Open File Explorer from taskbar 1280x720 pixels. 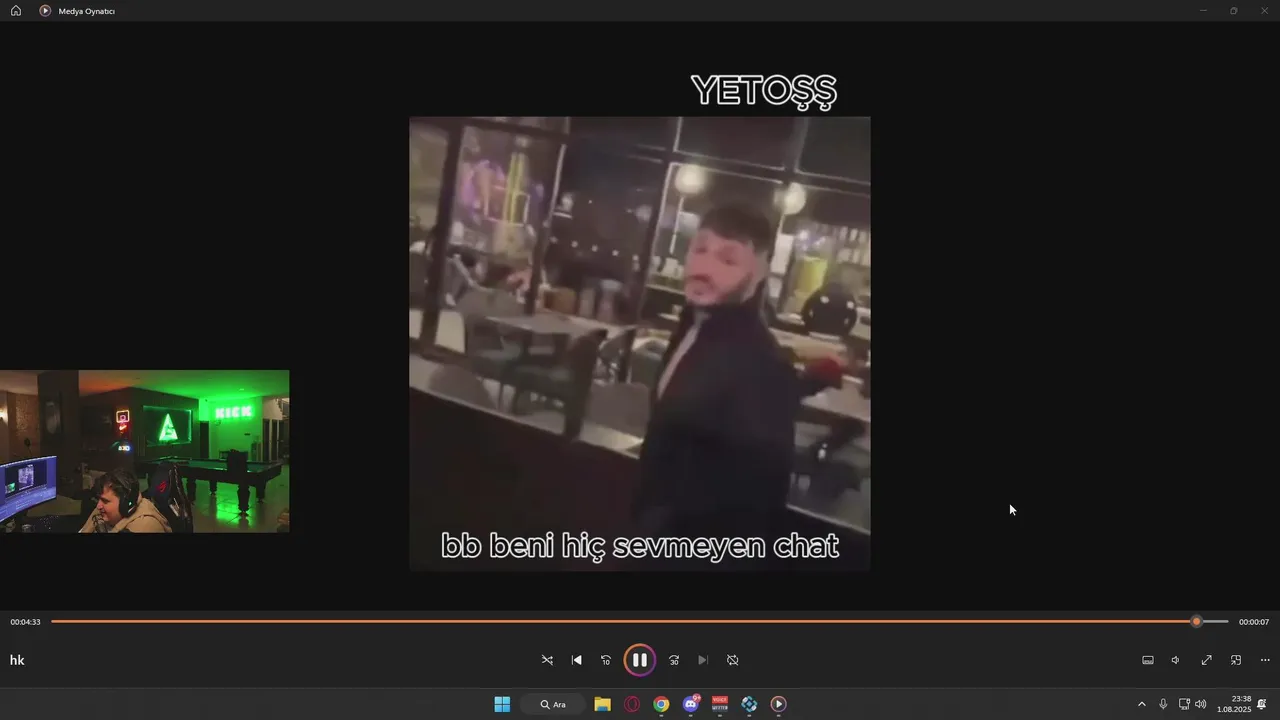(602, 704)
